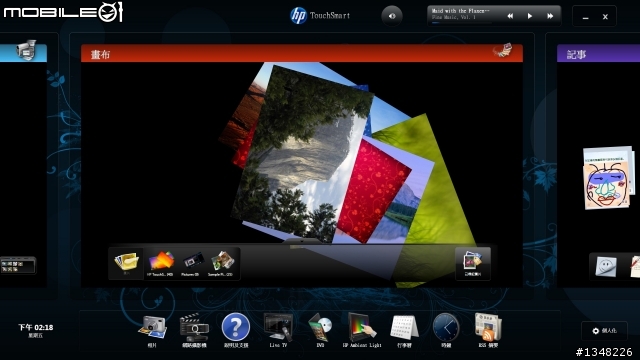Select the Pictures album in canvas tray
640x360 pixels.
tap(191, 264)
